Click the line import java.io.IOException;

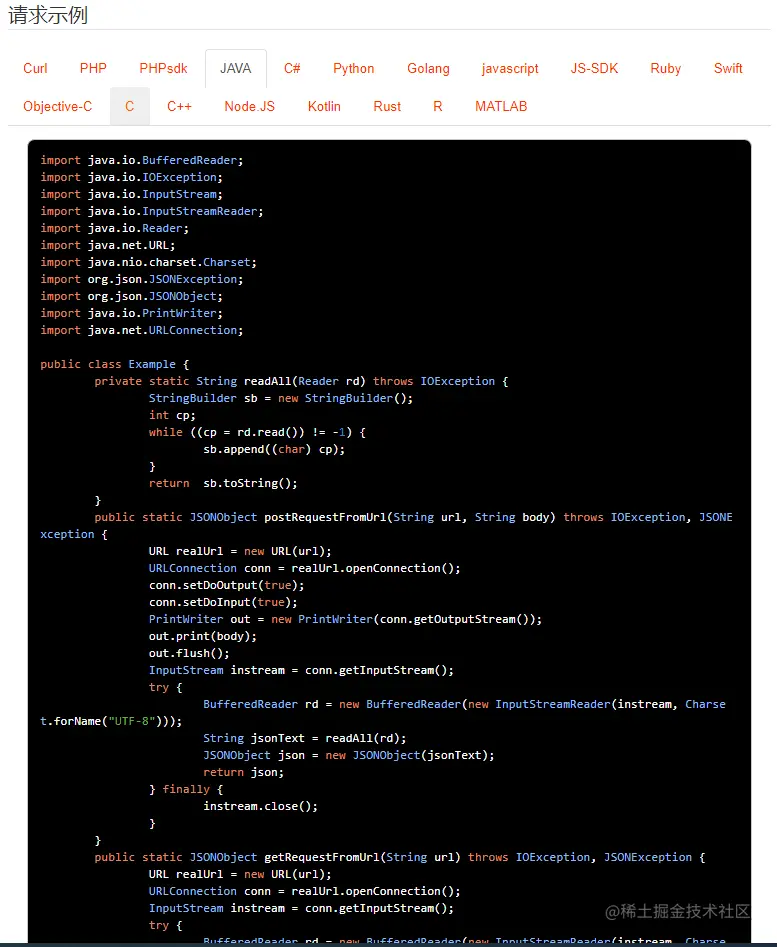(132, 177)
